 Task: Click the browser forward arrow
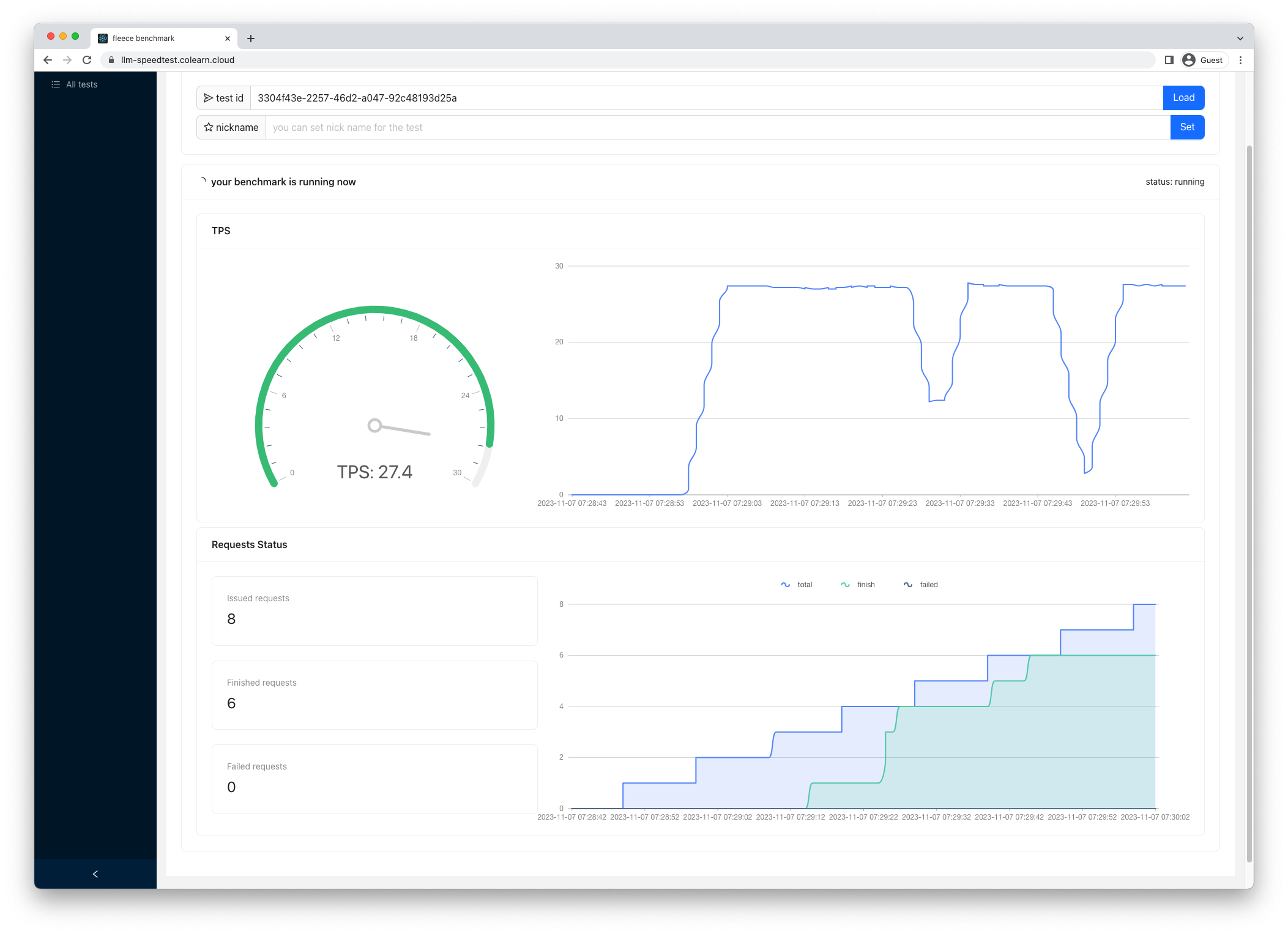point(67,60)
